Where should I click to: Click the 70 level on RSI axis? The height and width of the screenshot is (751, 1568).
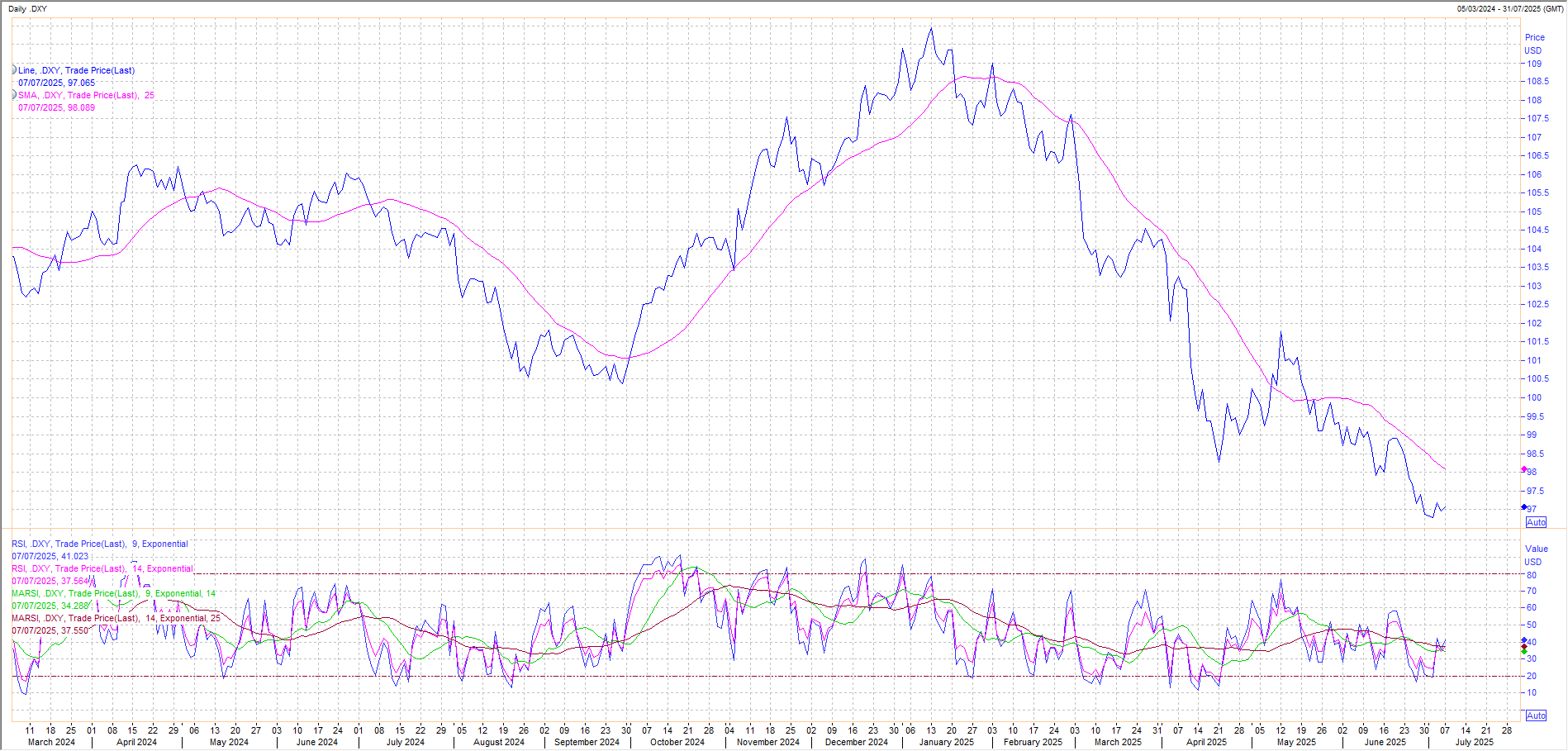(x=1532, y=592)
